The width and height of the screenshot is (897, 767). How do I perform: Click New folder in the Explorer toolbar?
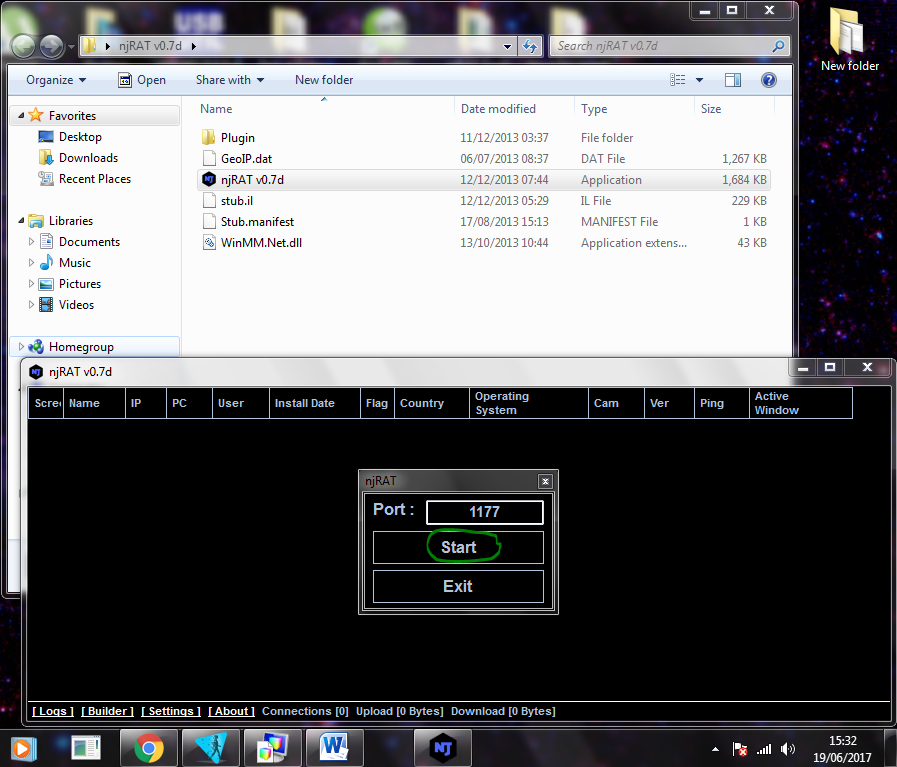pyautogui.click(x=324, y=80)
